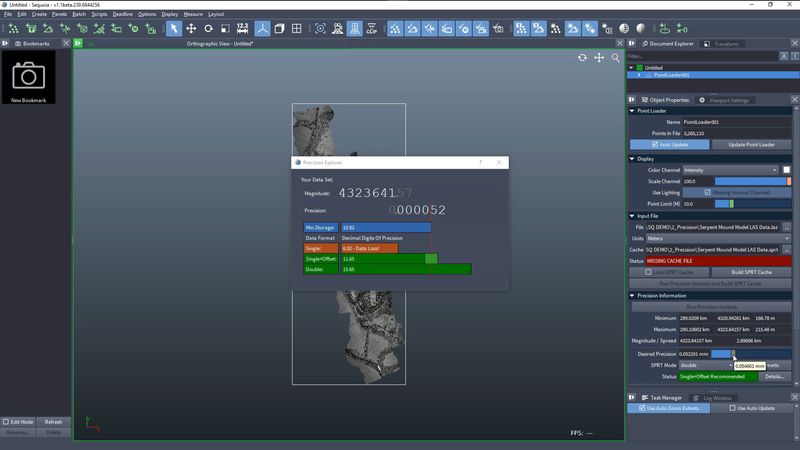Click the help question mark in Precision Explorer

coord(482,162)
